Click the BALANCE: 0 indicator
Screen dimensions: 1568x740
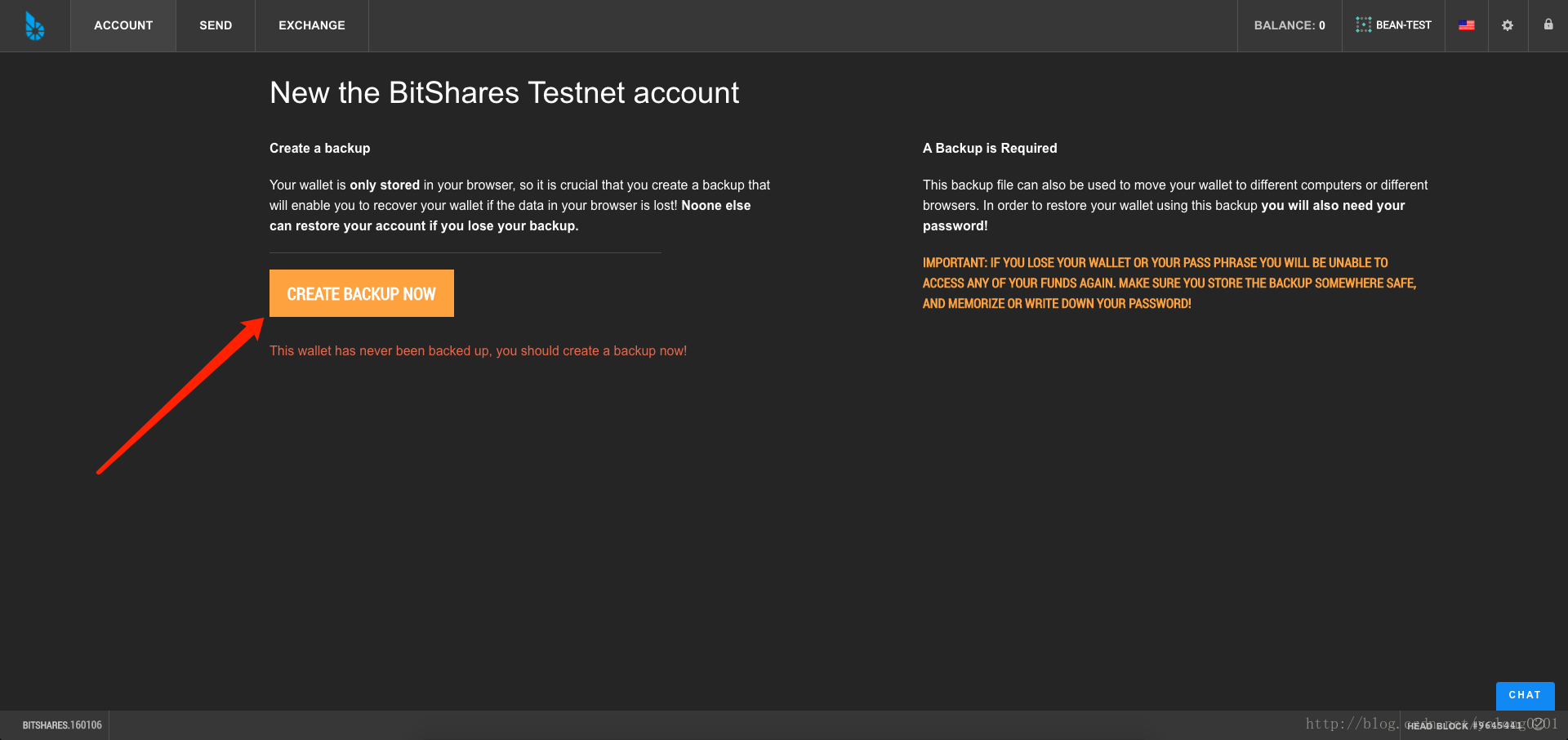pyautogui.click(x=1290, y=25)
